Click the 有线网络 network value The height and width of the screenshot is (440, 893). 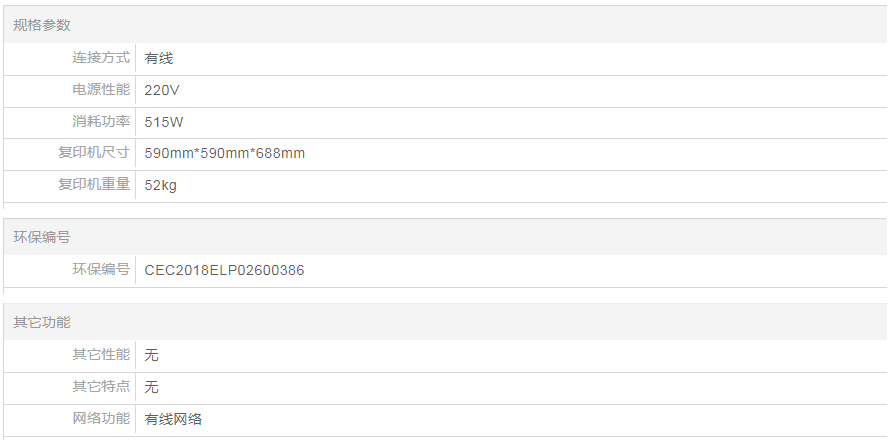(173, 419)
